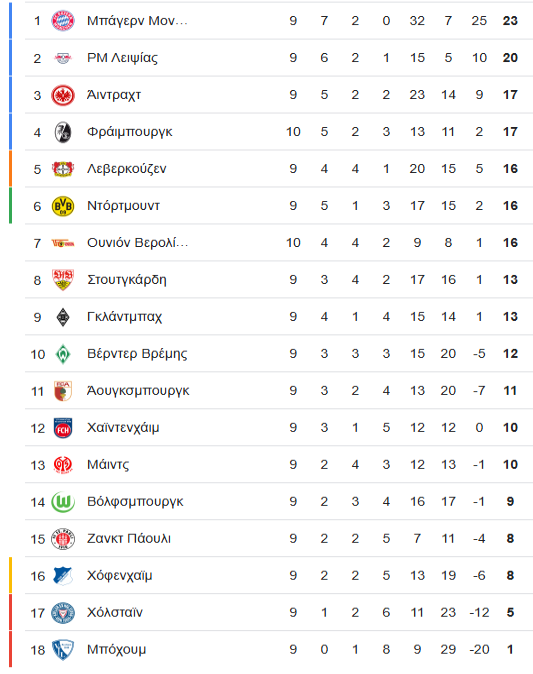Click the Union Berlin logo
The height and width of the screenshot is (674, 533).
[x=63, y=243]
